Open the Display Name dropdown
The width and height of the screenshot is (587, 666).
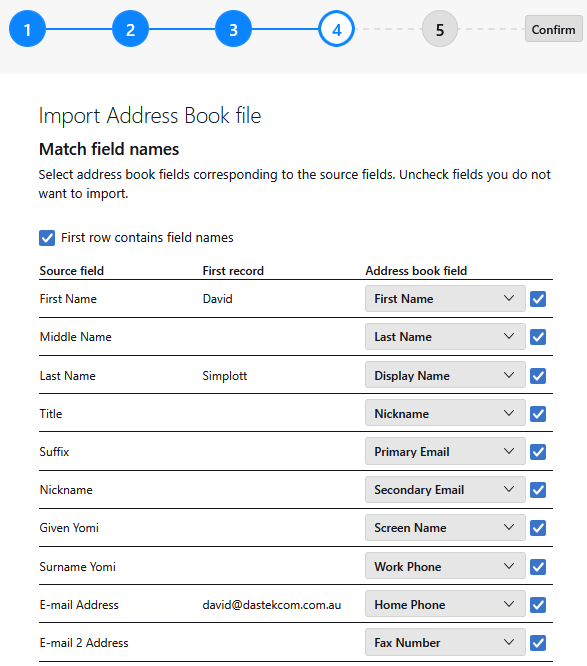coord(445,375)
